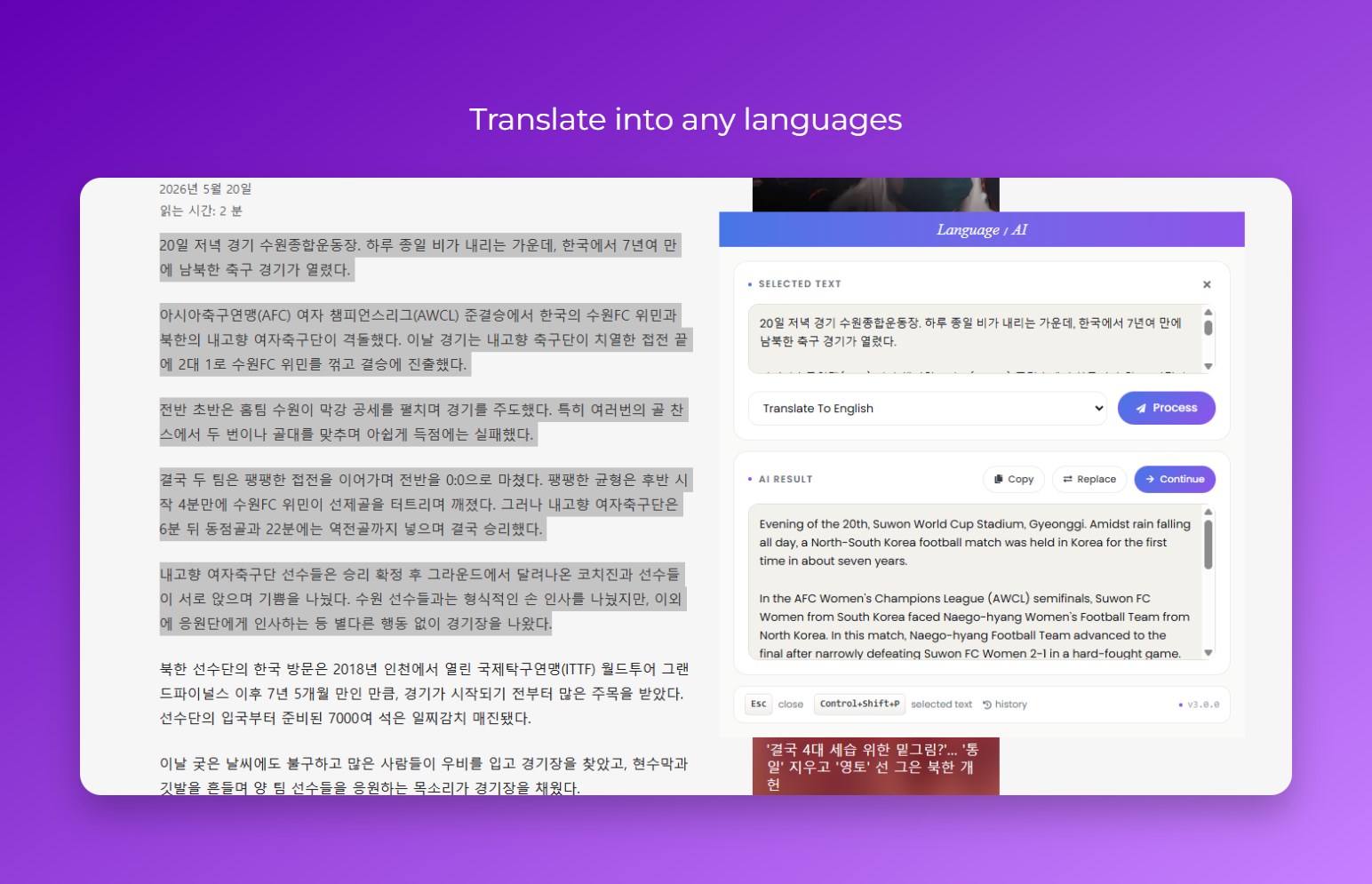Click the 'Translate into any languages' heading
The height and width of the screenshot is (884, 1372).
pyautogui.click(x=686, y=120)
